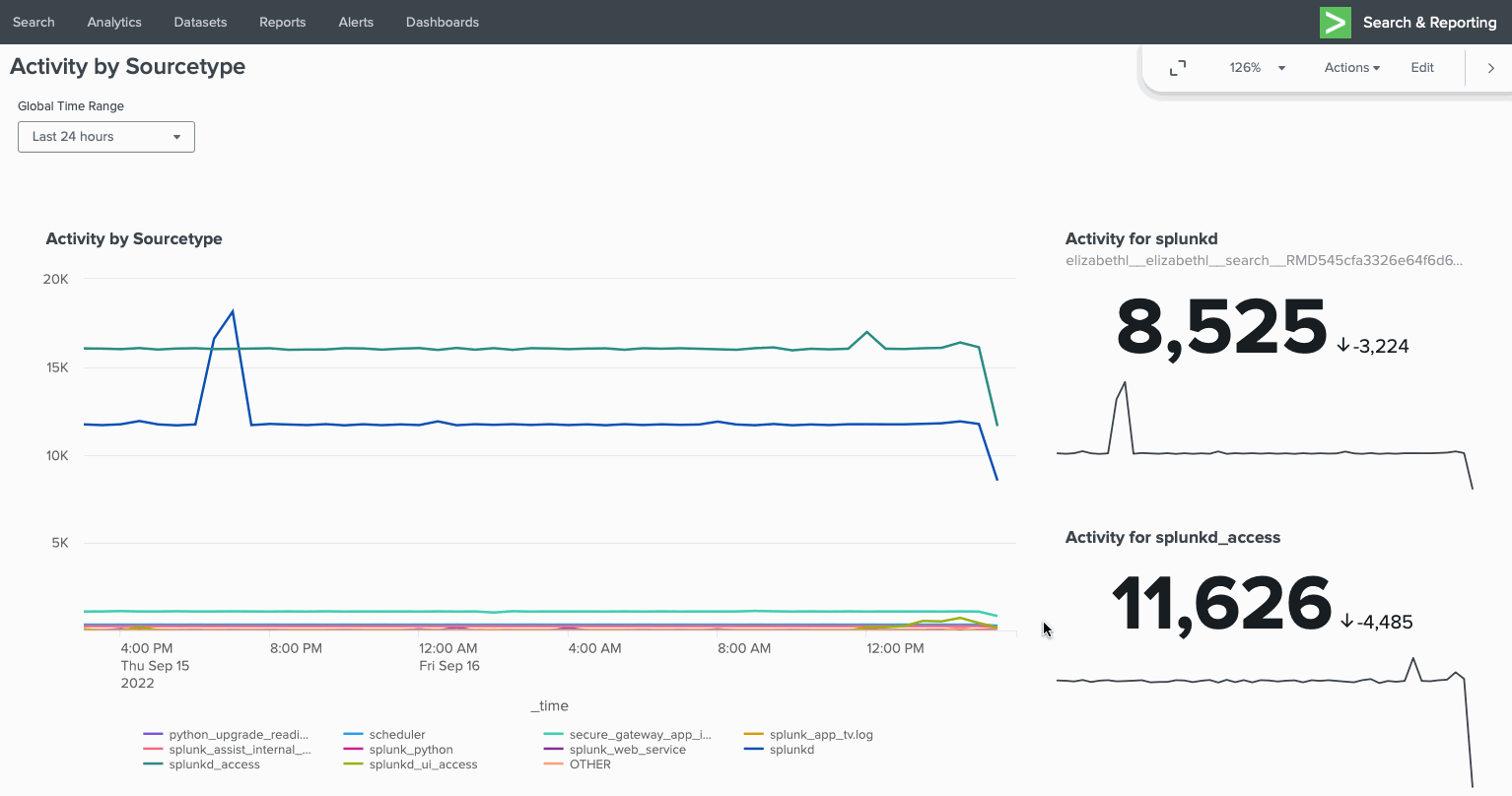The image size is (1512, 796).
Task: Toggle the scheduler legend entry
Action: (397, 735)
